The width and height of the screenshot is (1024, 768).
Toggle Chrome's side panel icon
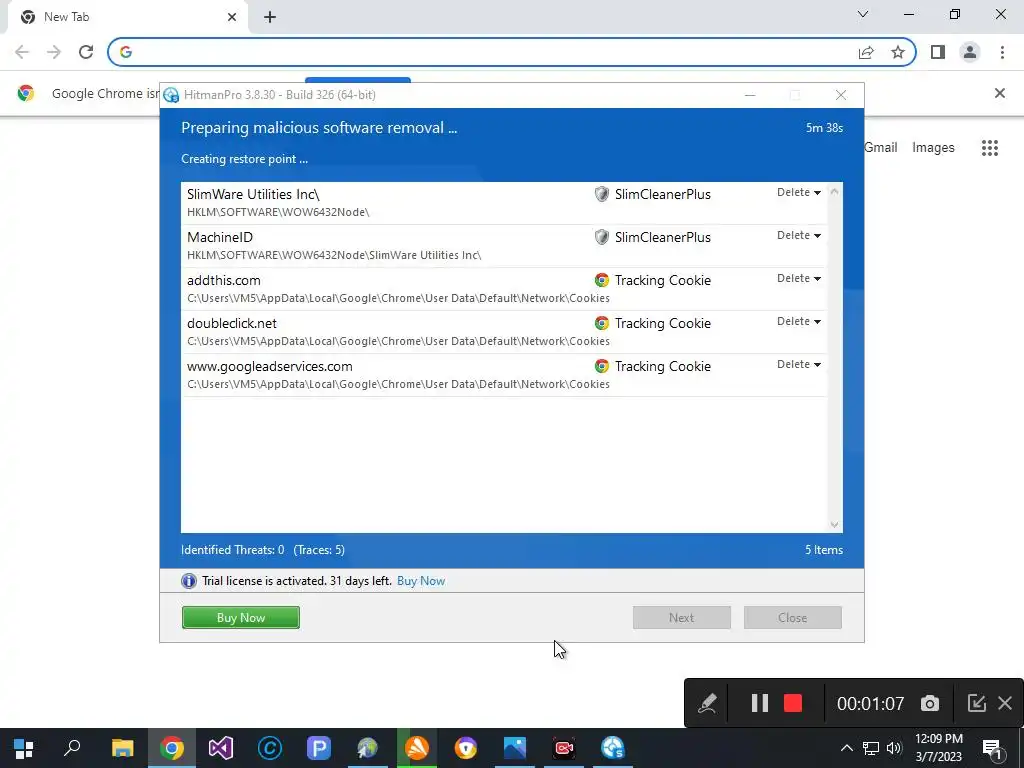click(938, 52)
